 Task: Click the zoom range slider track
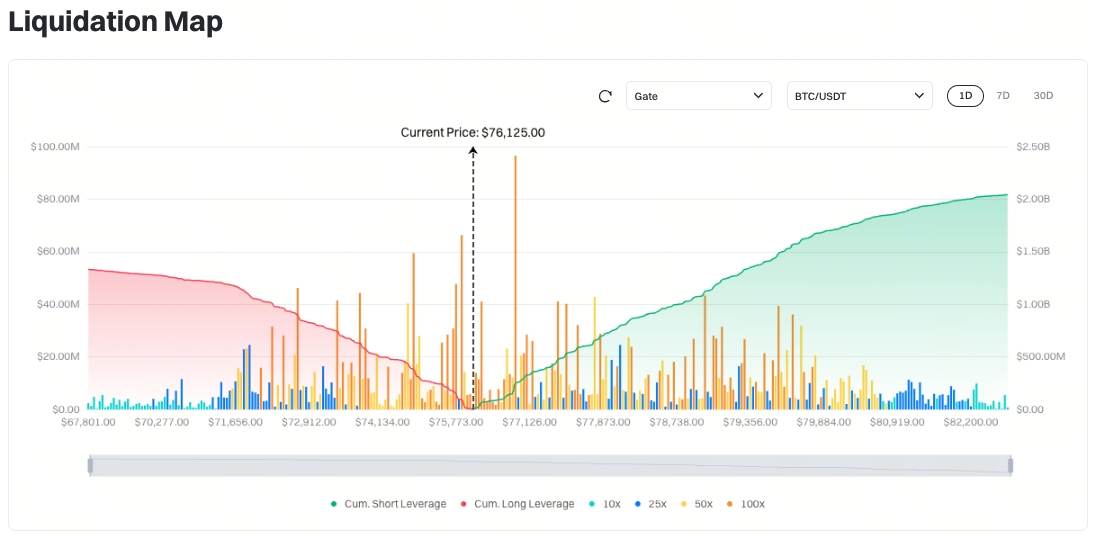pyautogui.click(x=550, y=466)
